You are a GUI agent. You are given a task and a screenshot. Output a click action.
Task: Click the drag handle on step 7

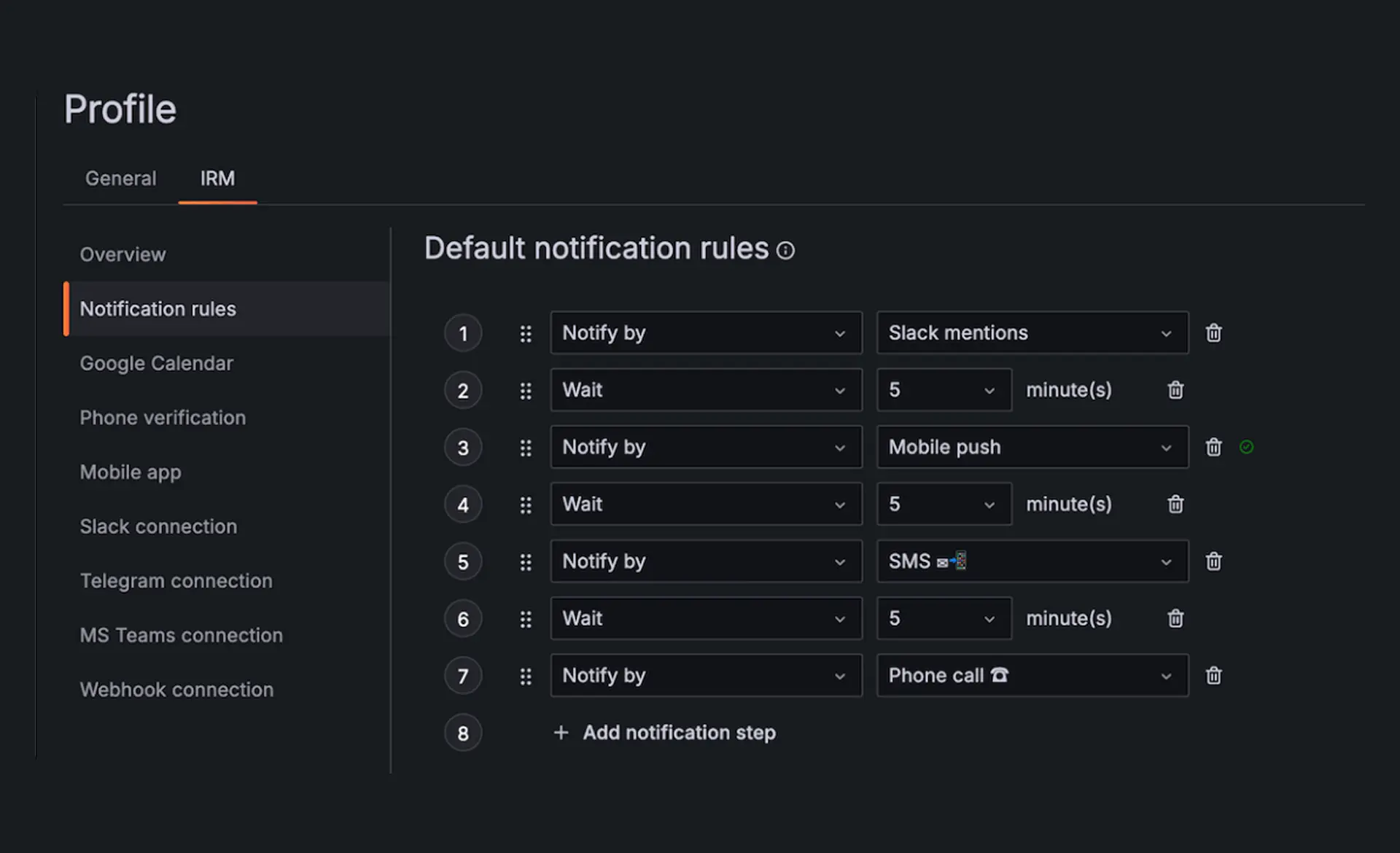[x=526, y=677]
